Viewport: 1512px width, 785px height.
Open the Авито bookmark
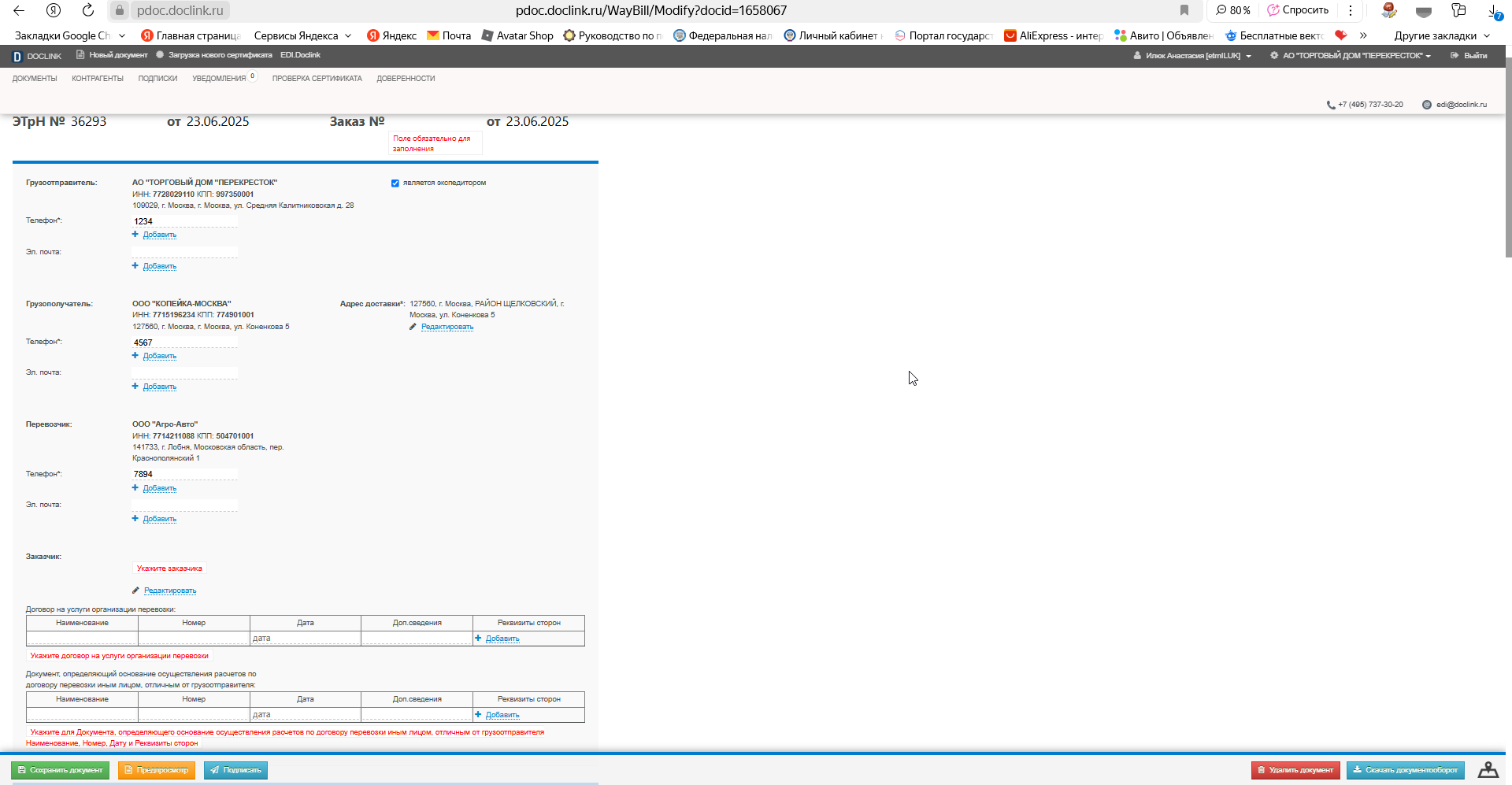[1164, 35]
